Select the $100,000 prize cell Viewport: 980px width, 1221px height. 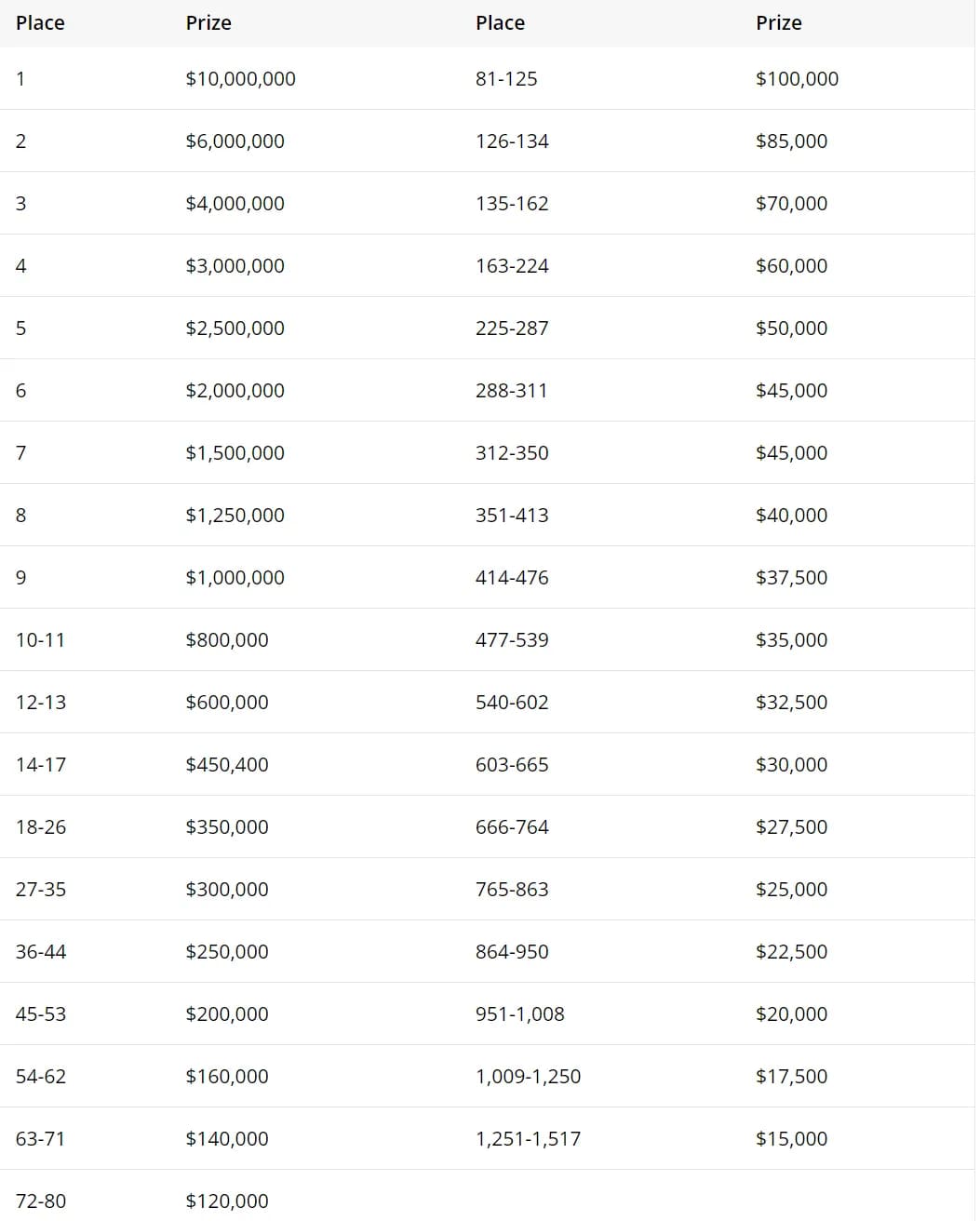797,79
